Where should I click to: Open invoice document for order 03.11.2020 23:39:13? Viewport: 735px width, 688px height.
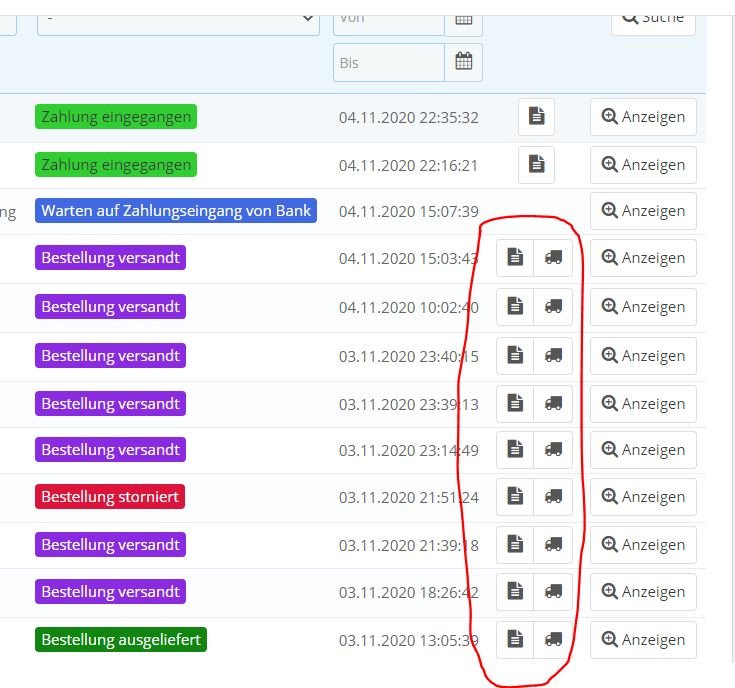pyautogui.click(x=515, y=404)
